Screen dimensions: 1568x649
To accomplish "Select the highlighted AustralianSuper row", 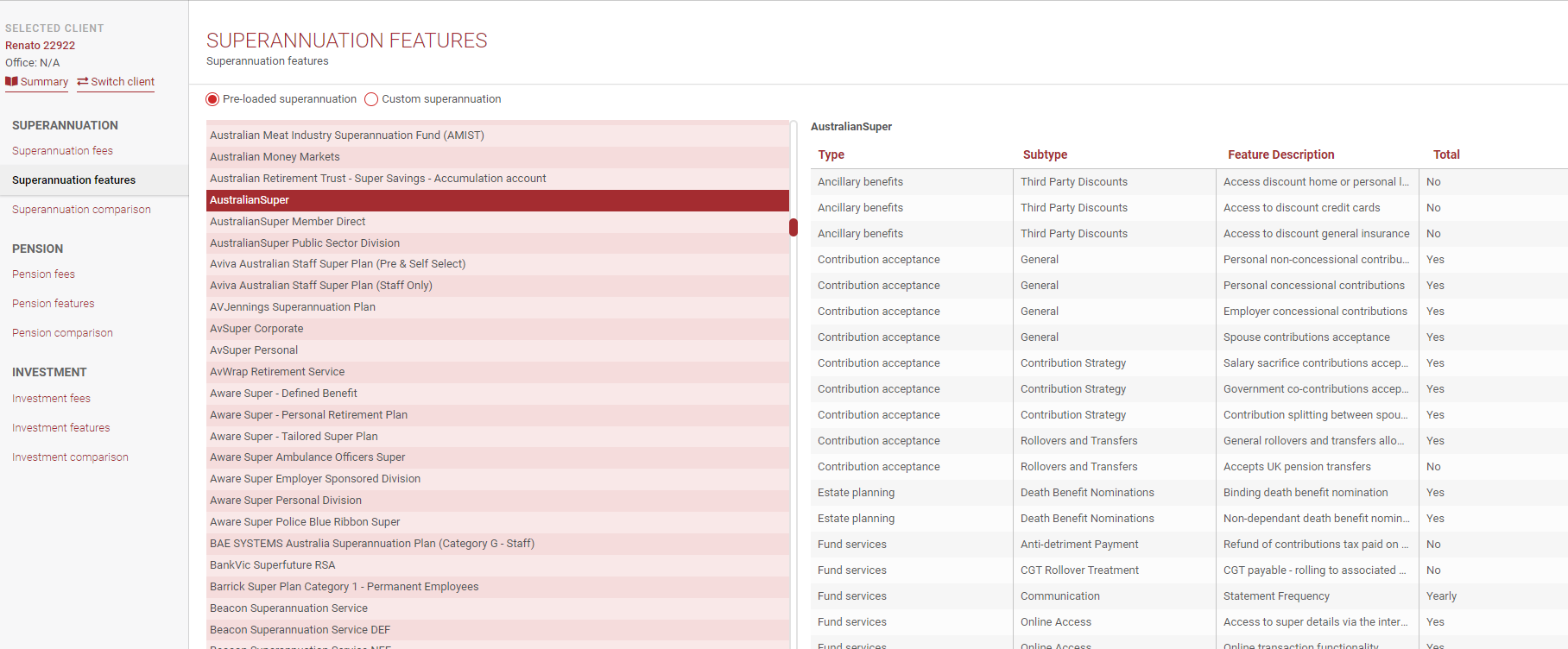I will (x=497, y=200).
